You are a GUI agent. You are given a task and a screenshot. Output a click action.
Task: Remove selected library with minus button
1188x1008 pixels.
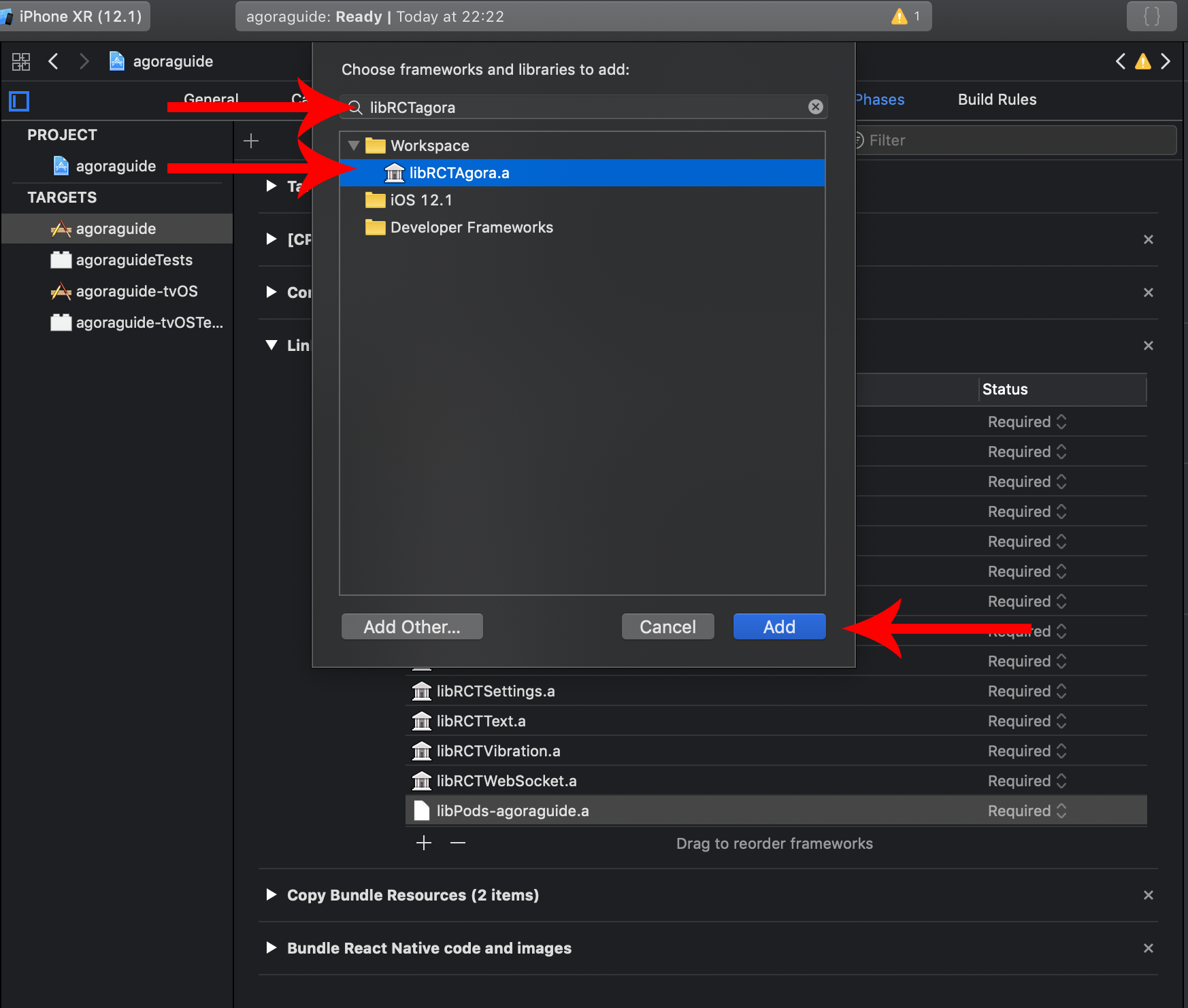[458, 843]
